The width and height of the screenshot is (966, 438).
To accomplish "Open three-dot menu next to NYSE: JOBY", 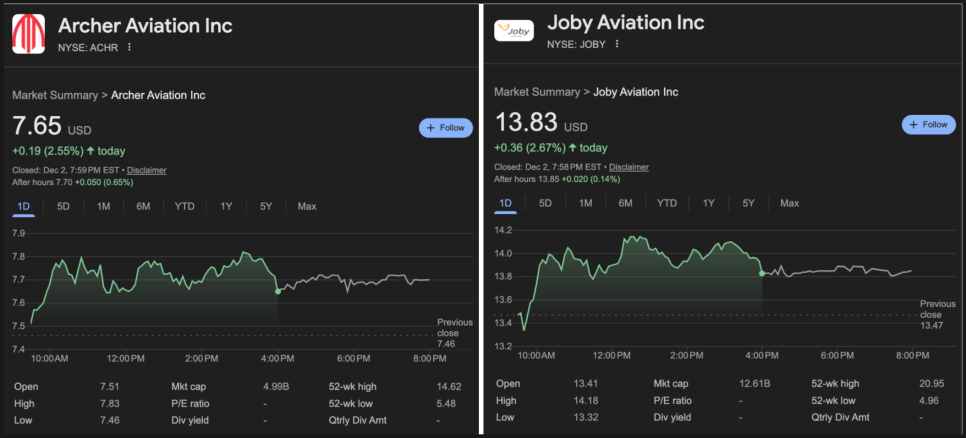I will click(x=617, y=44).
